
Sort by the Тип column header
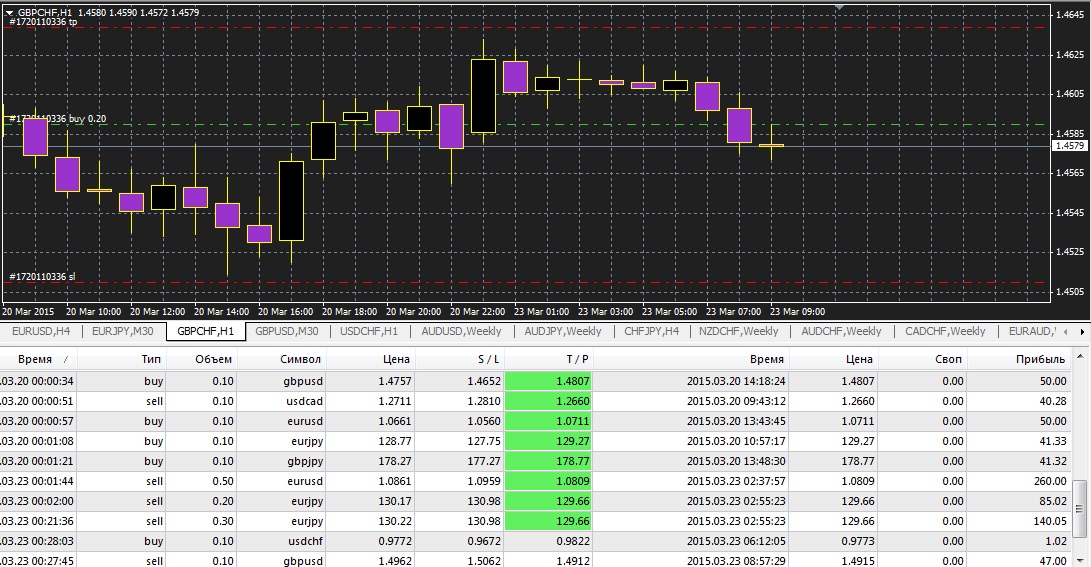121,359
